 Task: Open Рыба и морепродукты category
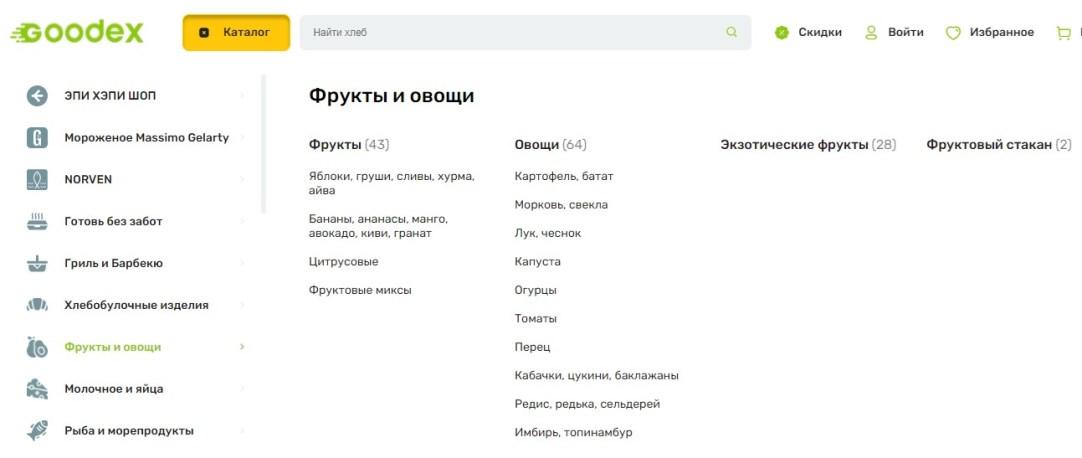point(129,431)
